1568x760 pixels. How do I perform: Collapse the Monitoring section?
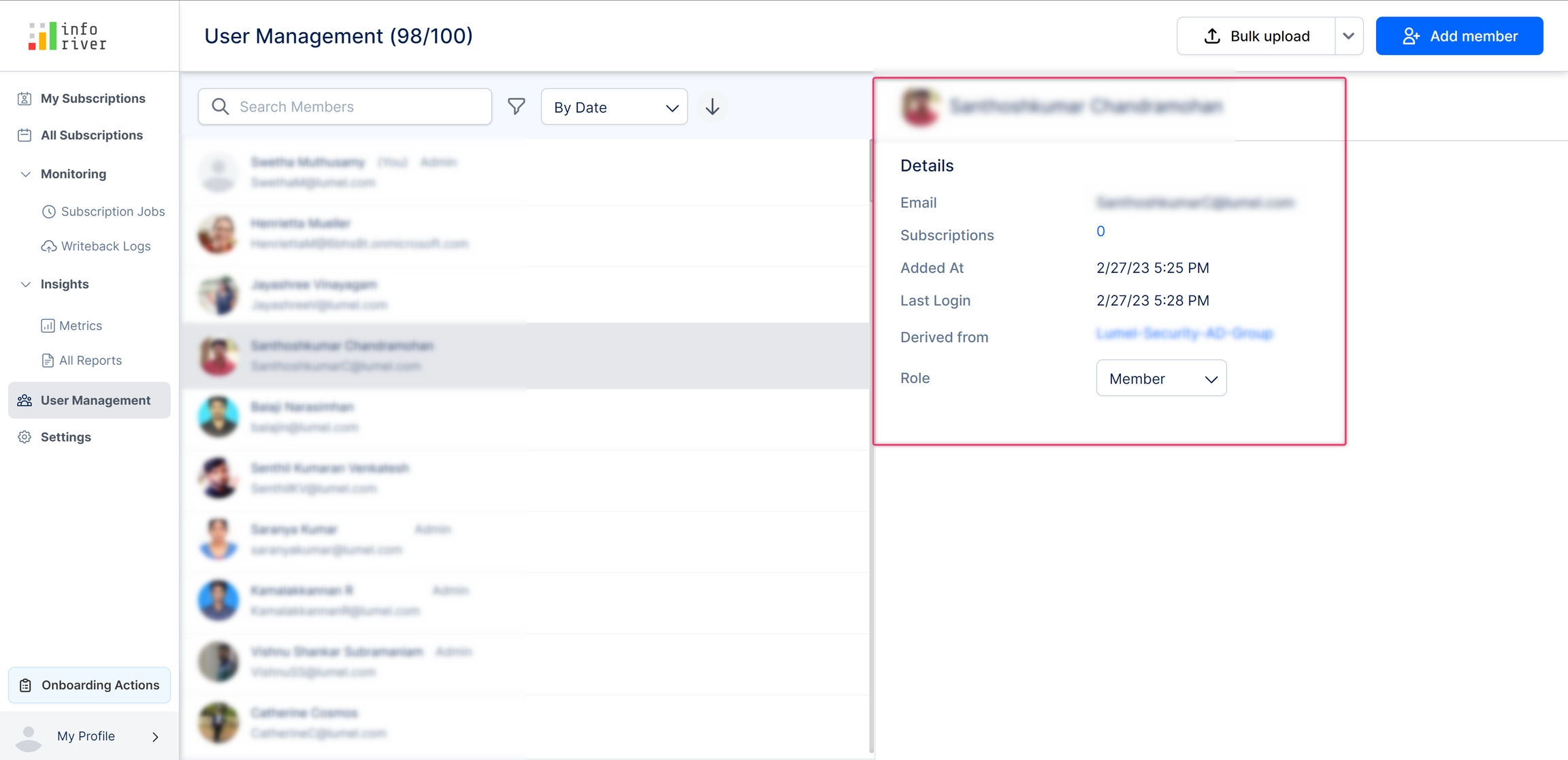[25, 174]
